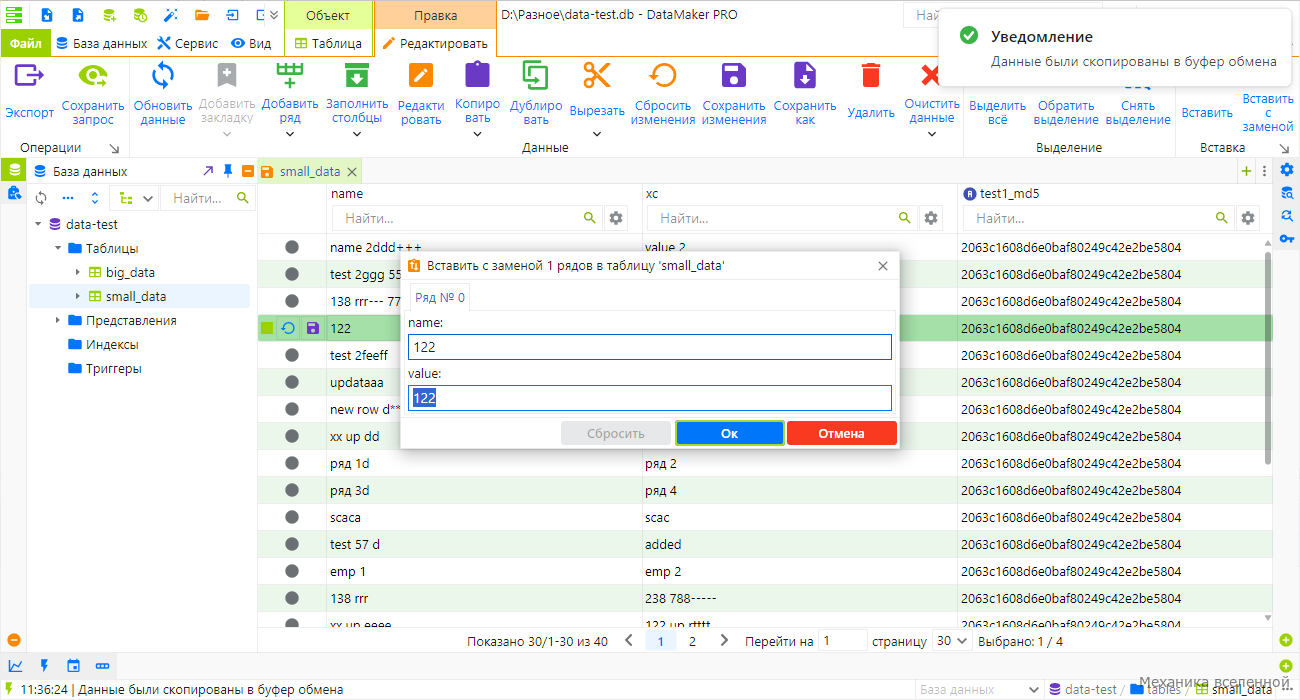Click the Вырезать scissors icon
Screen dimensions: 1300x700
(x=597, y=75)
